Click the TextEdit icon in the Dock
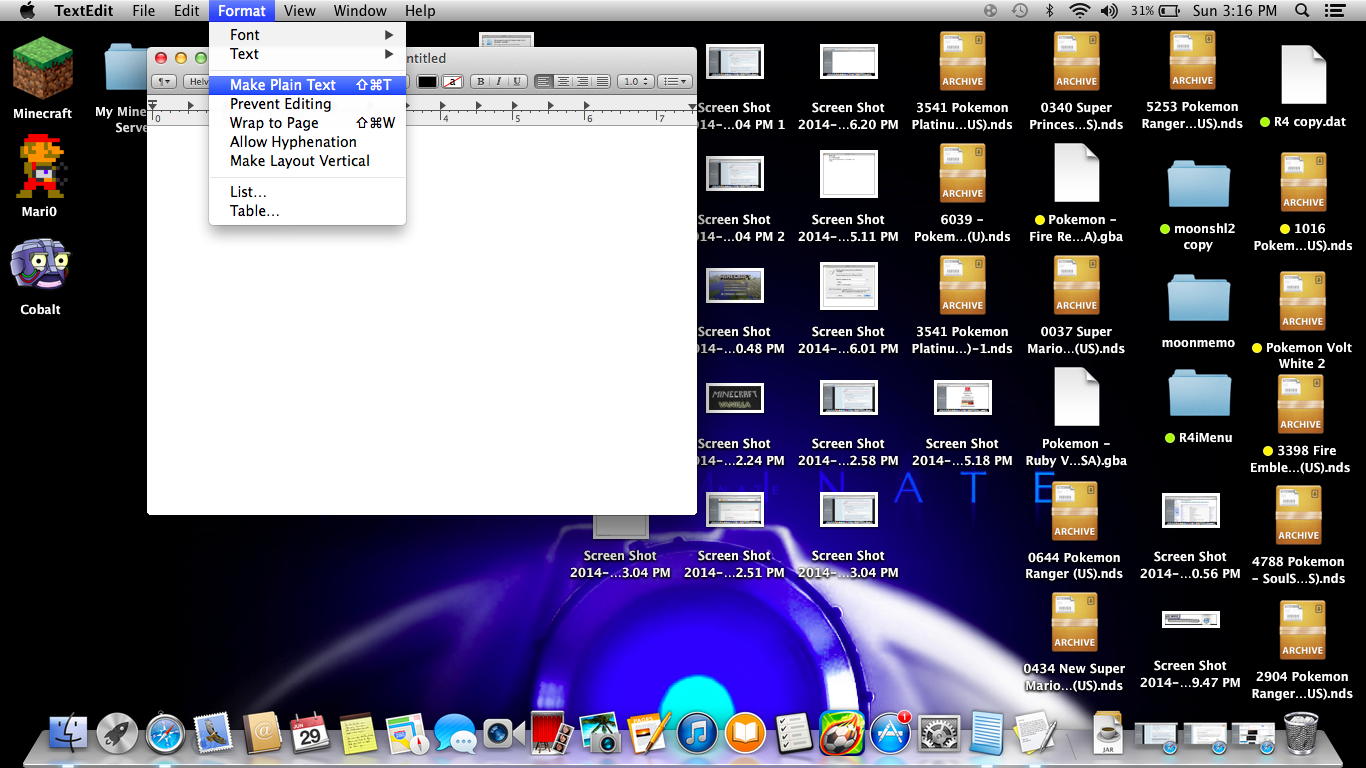Image resolution: width=1366 pixels, height=768 pixels. tap(1035, 734)
